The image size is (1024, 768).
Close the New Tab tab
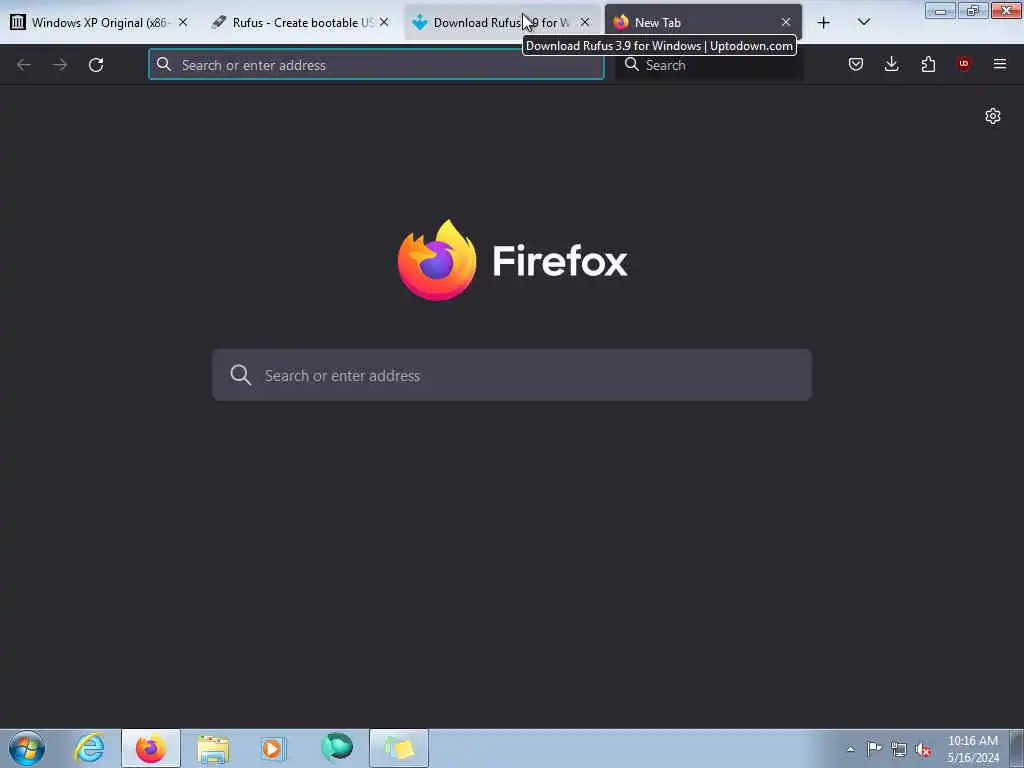point(786,22)
